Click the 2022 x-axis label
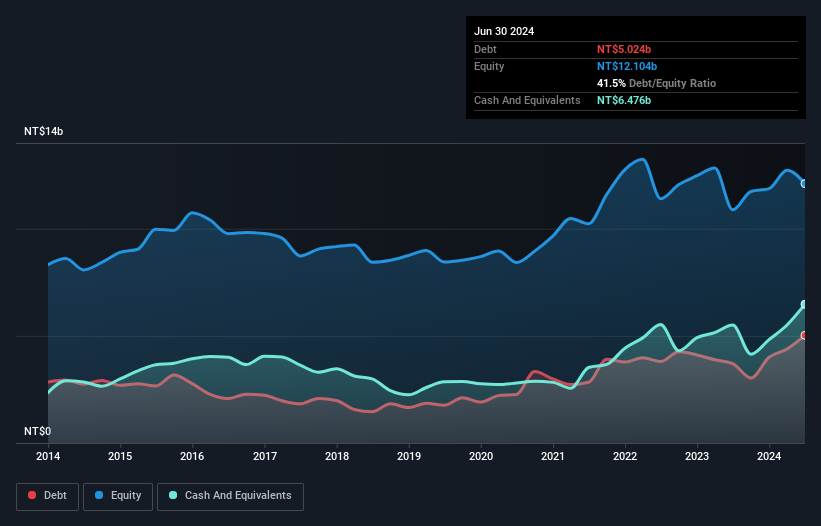 pos(625,456)
